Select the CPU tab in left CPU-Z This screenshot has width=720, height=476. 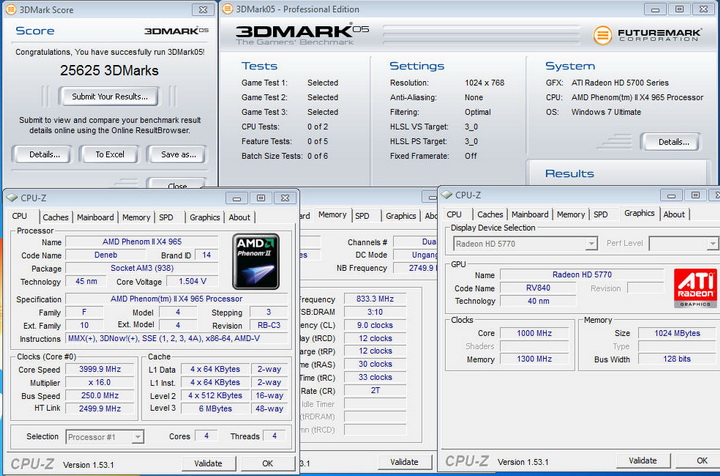coord(20,216)
